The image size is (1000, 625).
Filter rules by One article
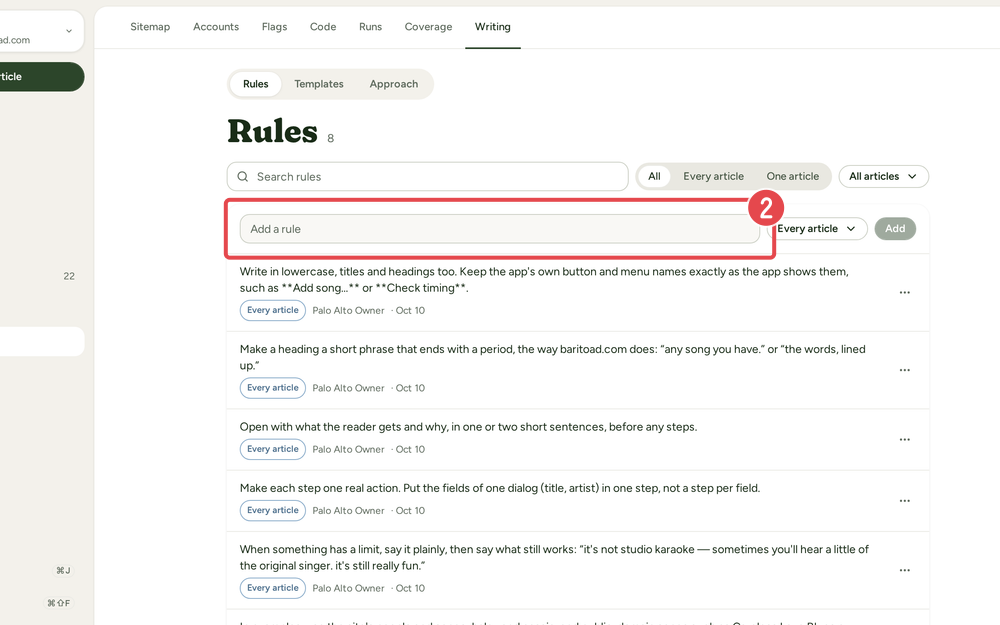tap(792, 176)
